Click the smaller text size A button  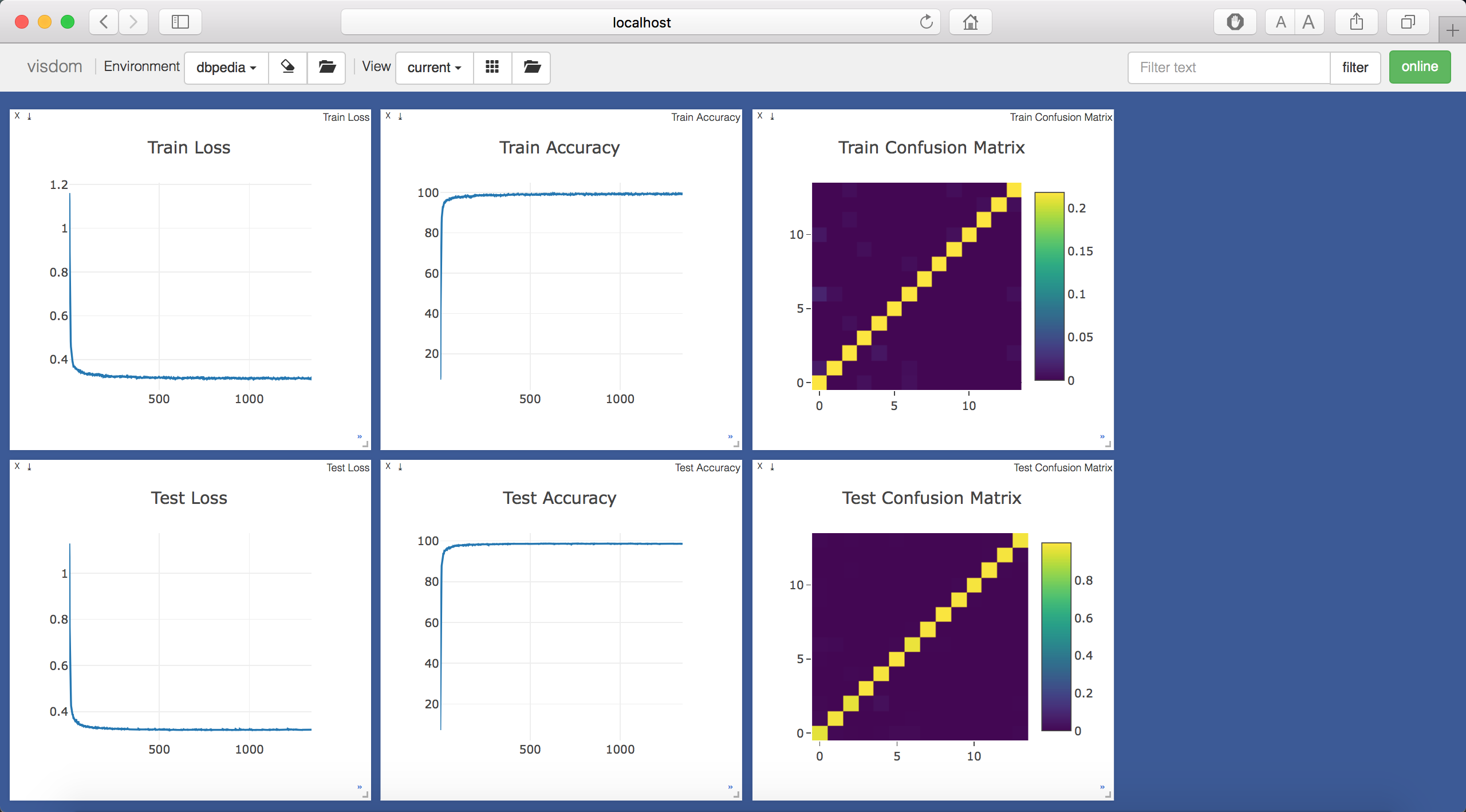pyautogui.click(x=1280, y=22)
